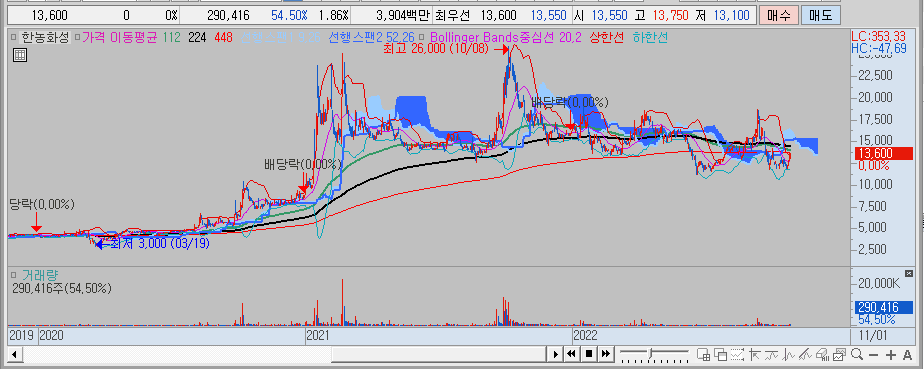Viewport: 924px width, 369px height.
Task: Toggle the square marker beside 거래량
Action: coord(14,275)
